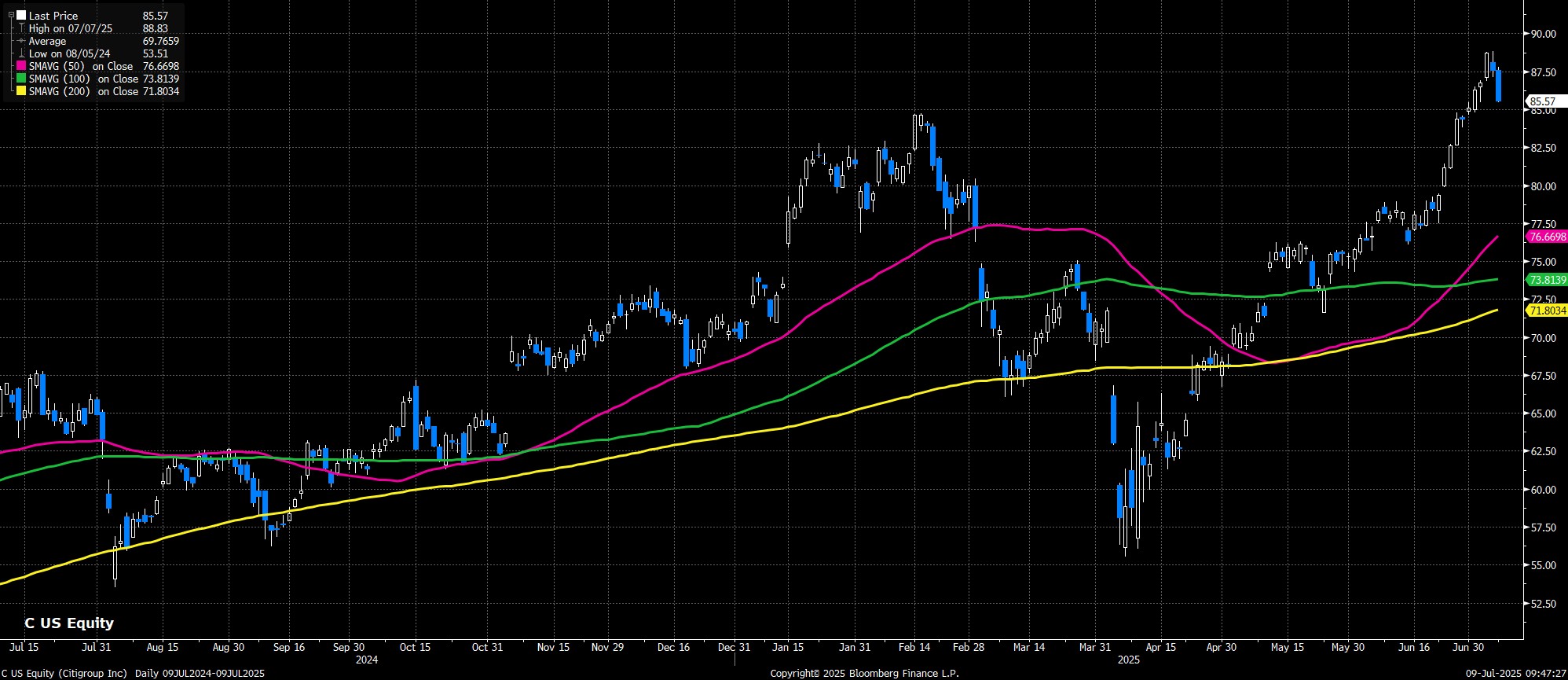Image resolution: width=1568 pixels, height=680 pixels.
Task: Click the 80.00 price axis label
Action: (x=1543, y=186)
